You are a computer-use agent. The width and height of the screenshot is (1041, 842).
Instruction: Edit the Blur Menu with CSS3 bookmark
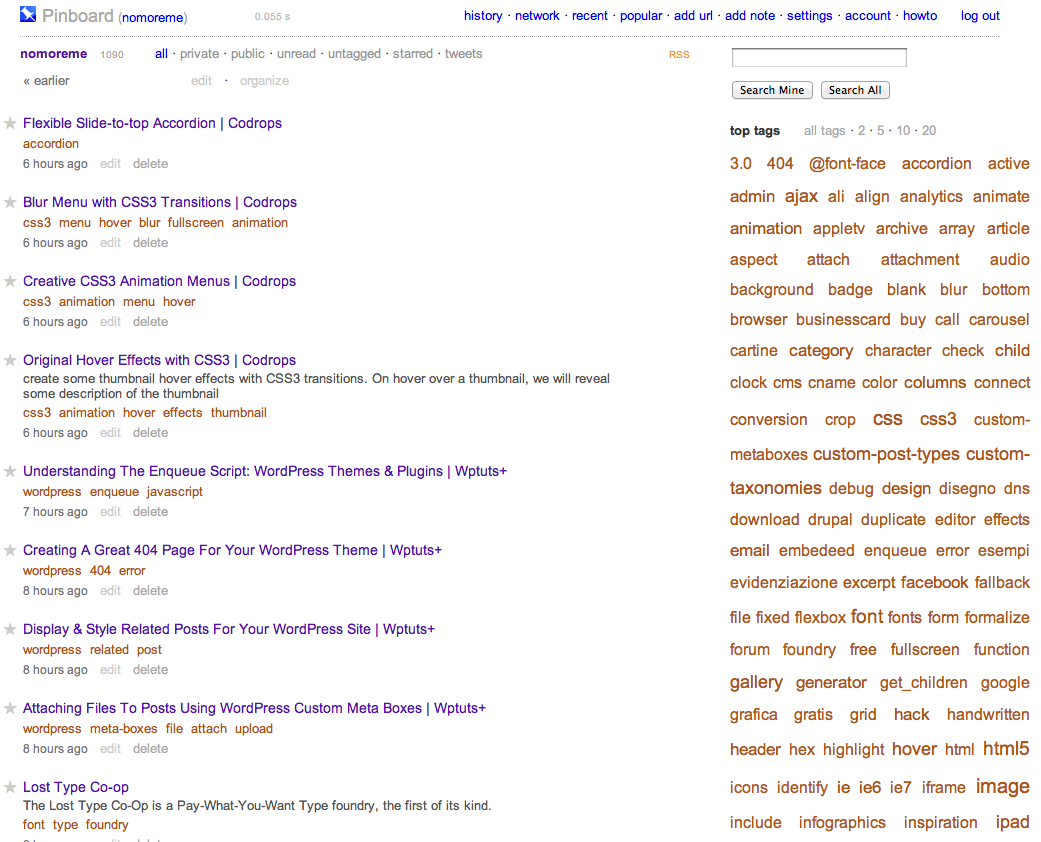(x=110, y=243)
